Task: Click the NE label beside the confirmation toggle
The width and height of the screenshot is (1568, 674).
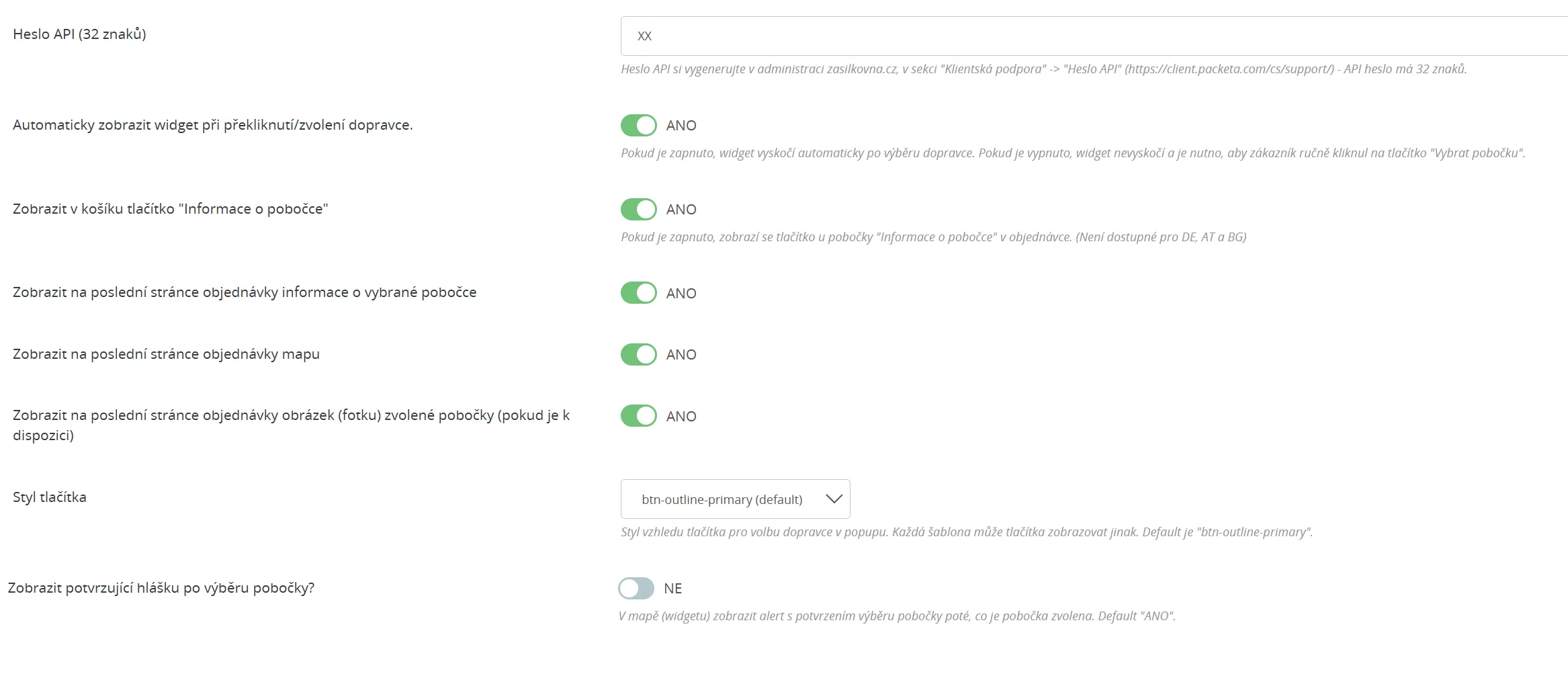Action: pyautogui.click(x=672, y=589)
